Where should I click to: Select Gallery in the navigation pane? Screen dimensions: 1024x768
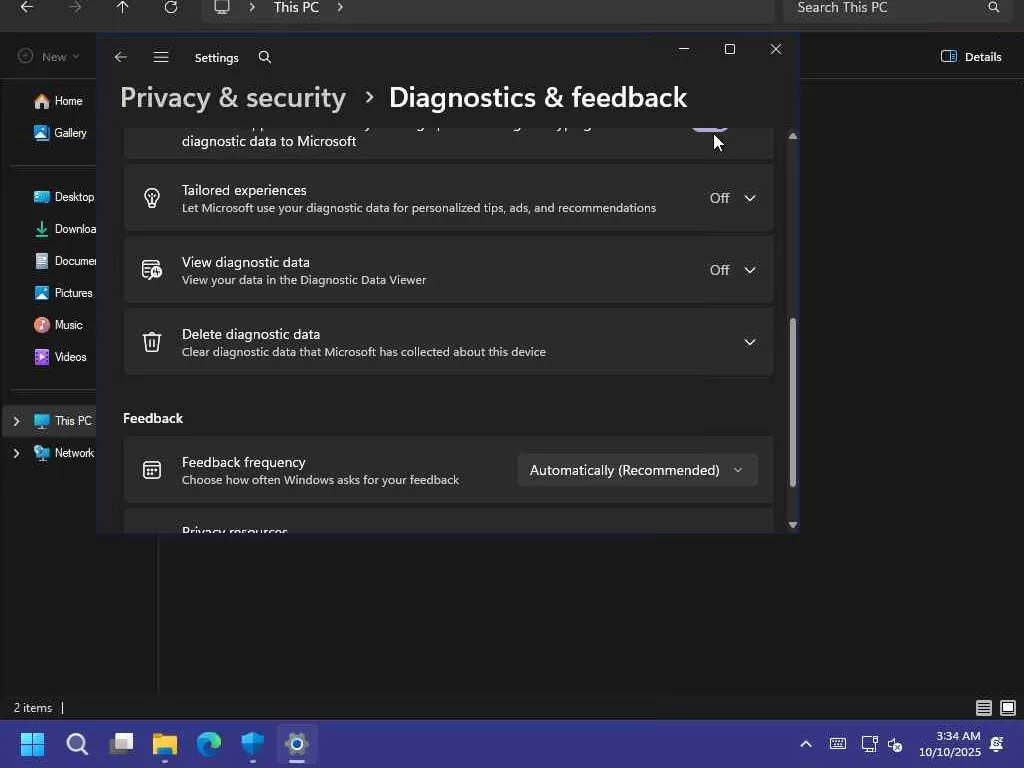click(x=70, y=133)
